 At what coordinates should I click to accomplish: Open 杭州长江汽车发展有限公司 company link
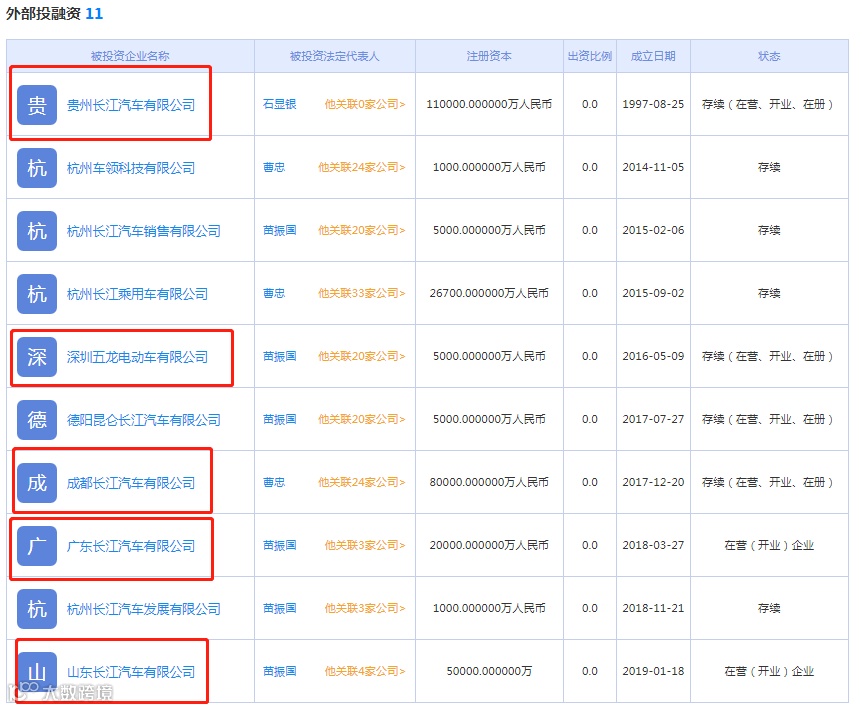(x=143, y=609)
